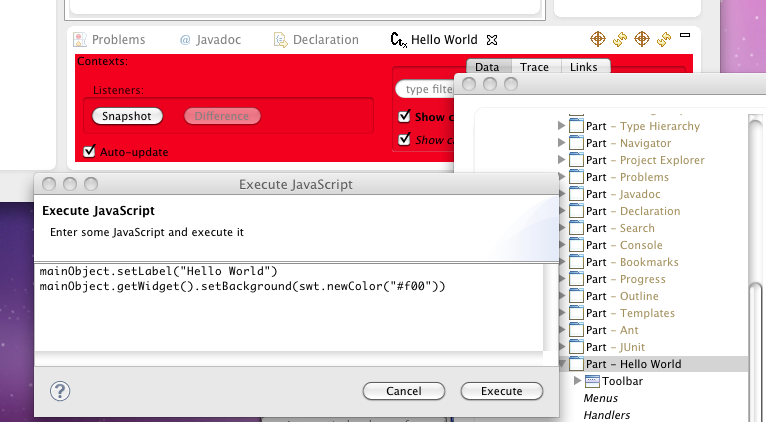
Task: Close the Hello World view tab
Action: pos(491,40)
